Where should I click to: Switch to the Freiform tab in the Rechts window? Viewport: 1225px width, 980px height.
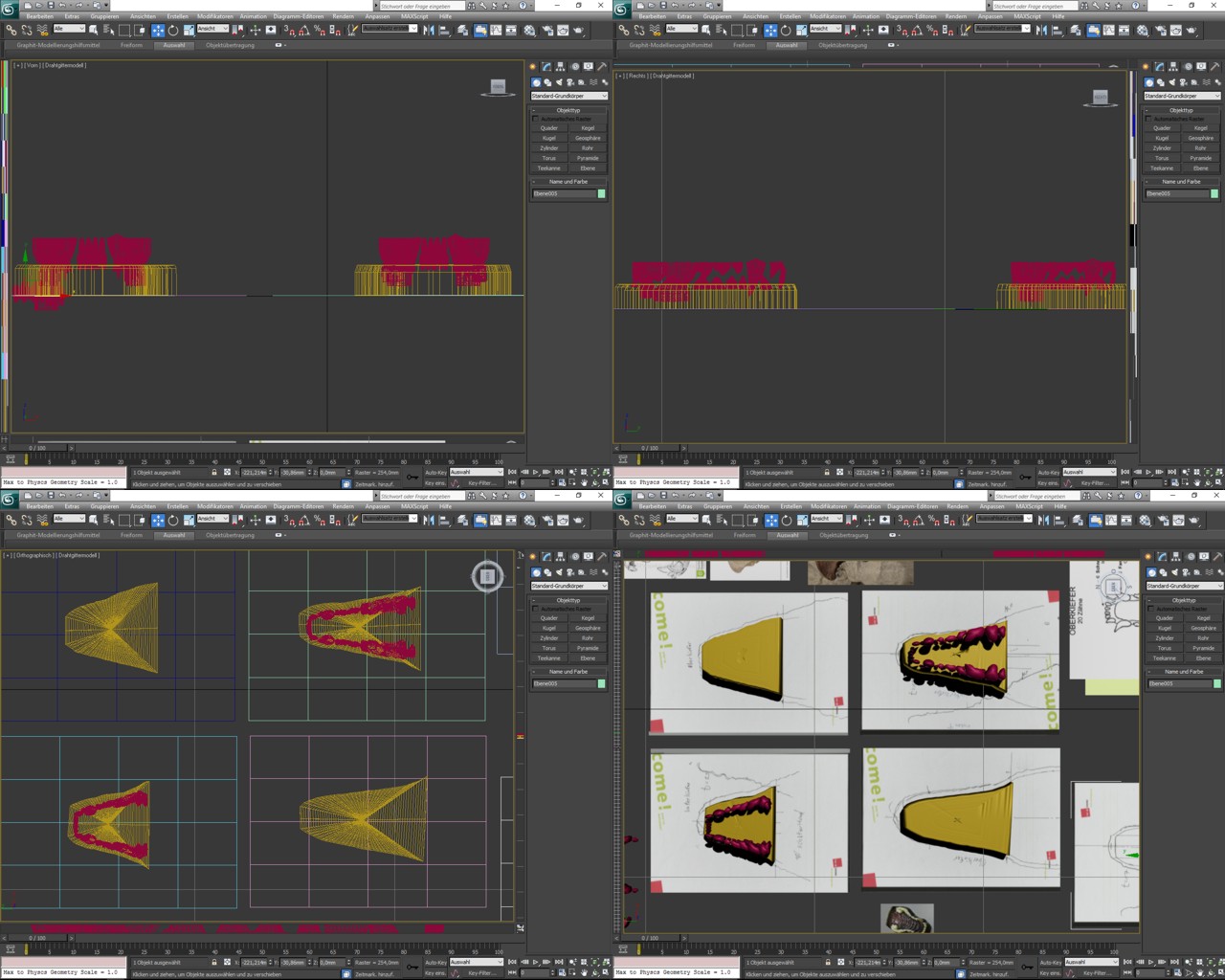tap(744, 45)
